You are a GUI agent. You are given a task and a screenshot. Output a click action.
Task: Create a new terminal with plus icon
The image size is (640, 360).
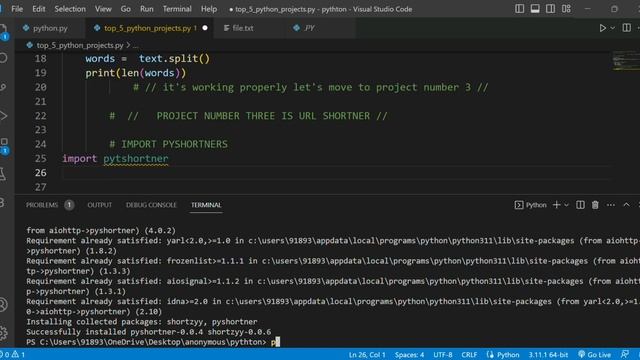(556, 205)
